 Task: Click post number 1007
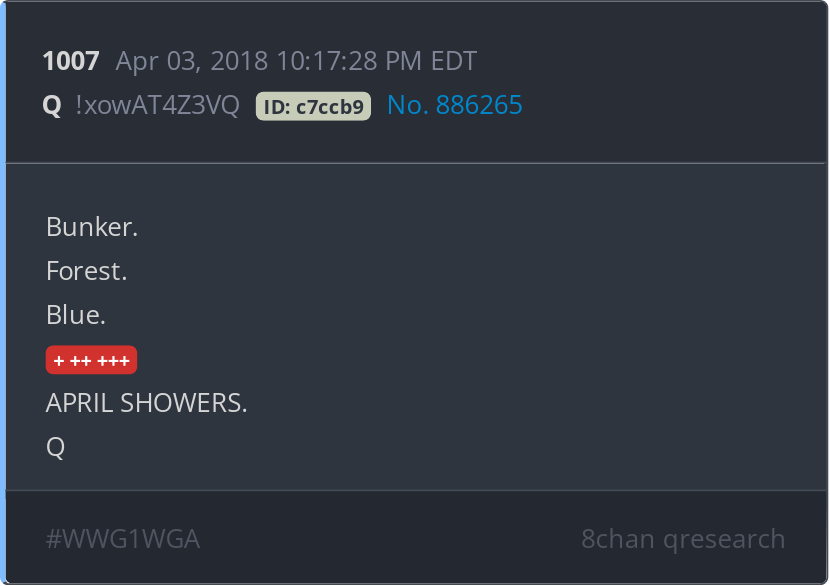[71, 61]
